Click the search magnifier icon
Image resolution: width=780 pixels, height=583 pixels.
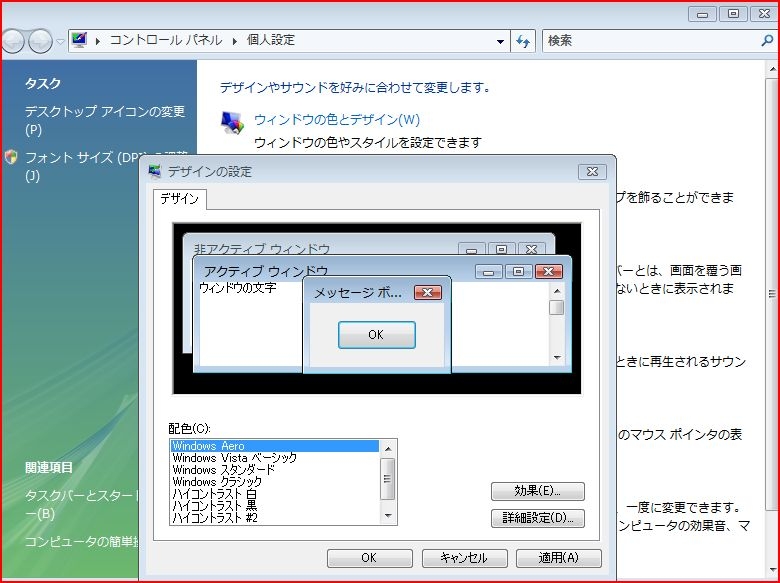pos(768,41)
